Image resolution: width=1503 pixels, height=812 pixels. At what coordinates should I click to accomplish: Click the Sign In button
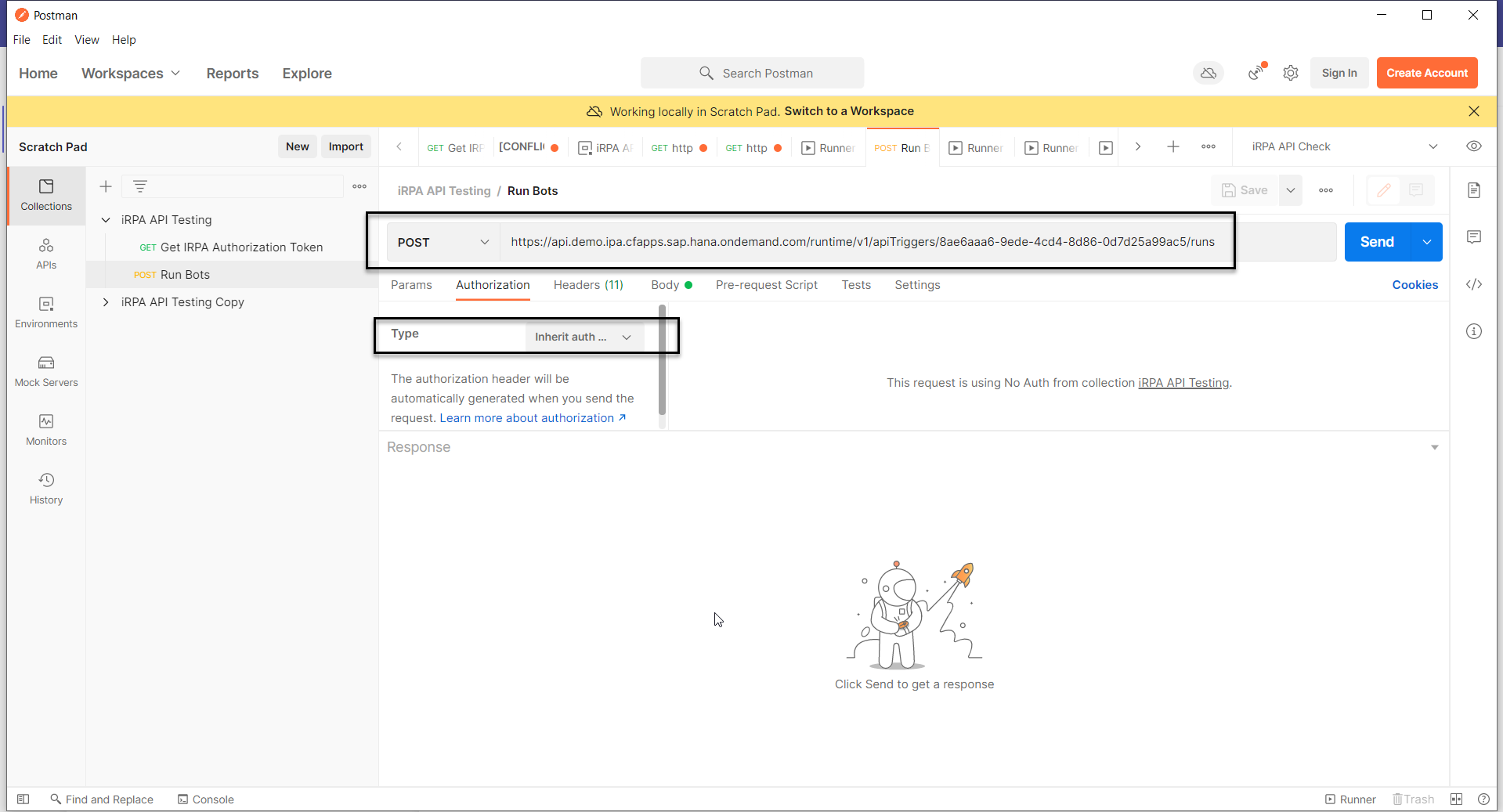(x=1339, y=73)
